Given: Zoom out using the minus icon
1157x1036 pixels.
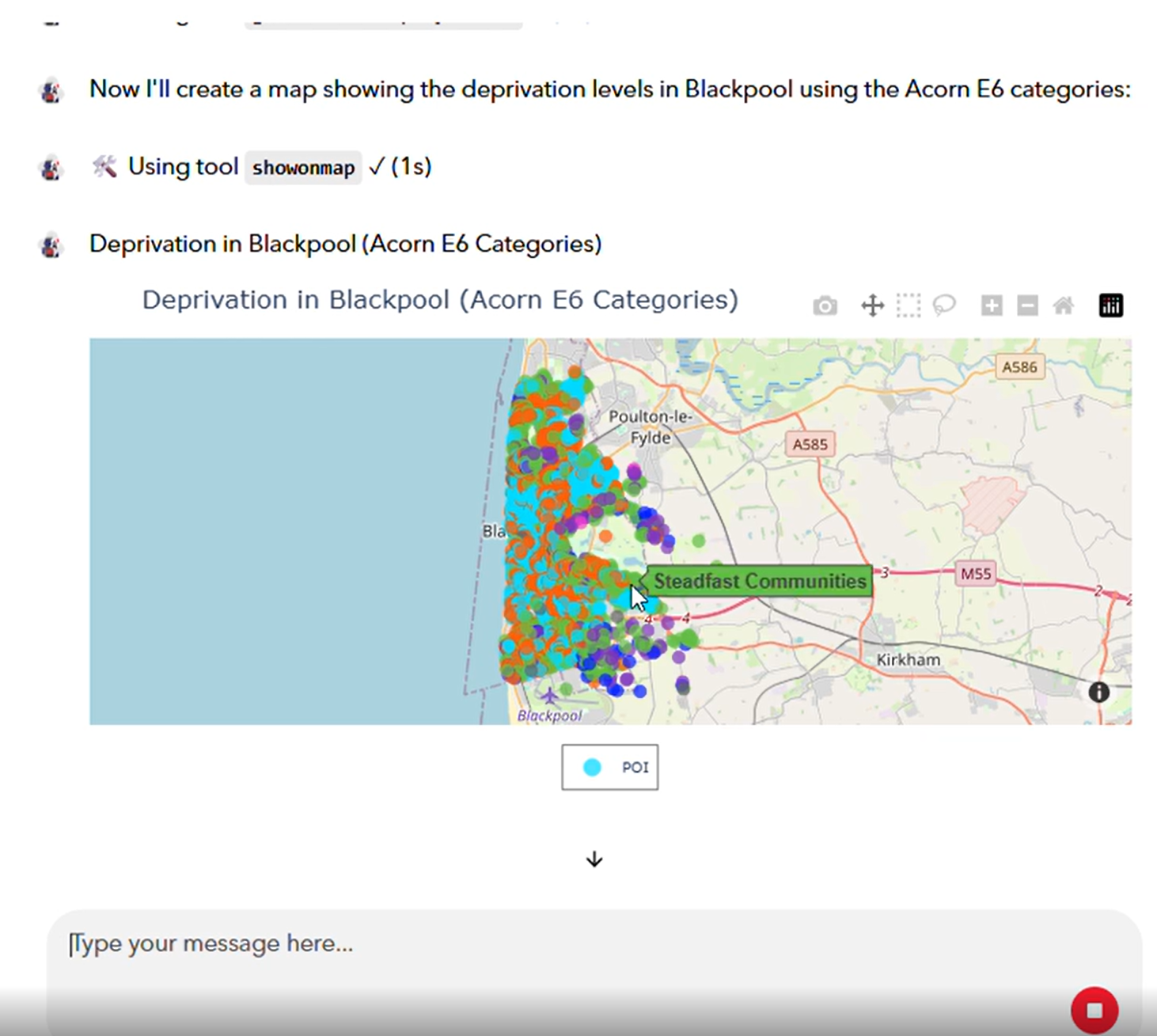Looking at the screenshot, I should (x=1026, y=305).
